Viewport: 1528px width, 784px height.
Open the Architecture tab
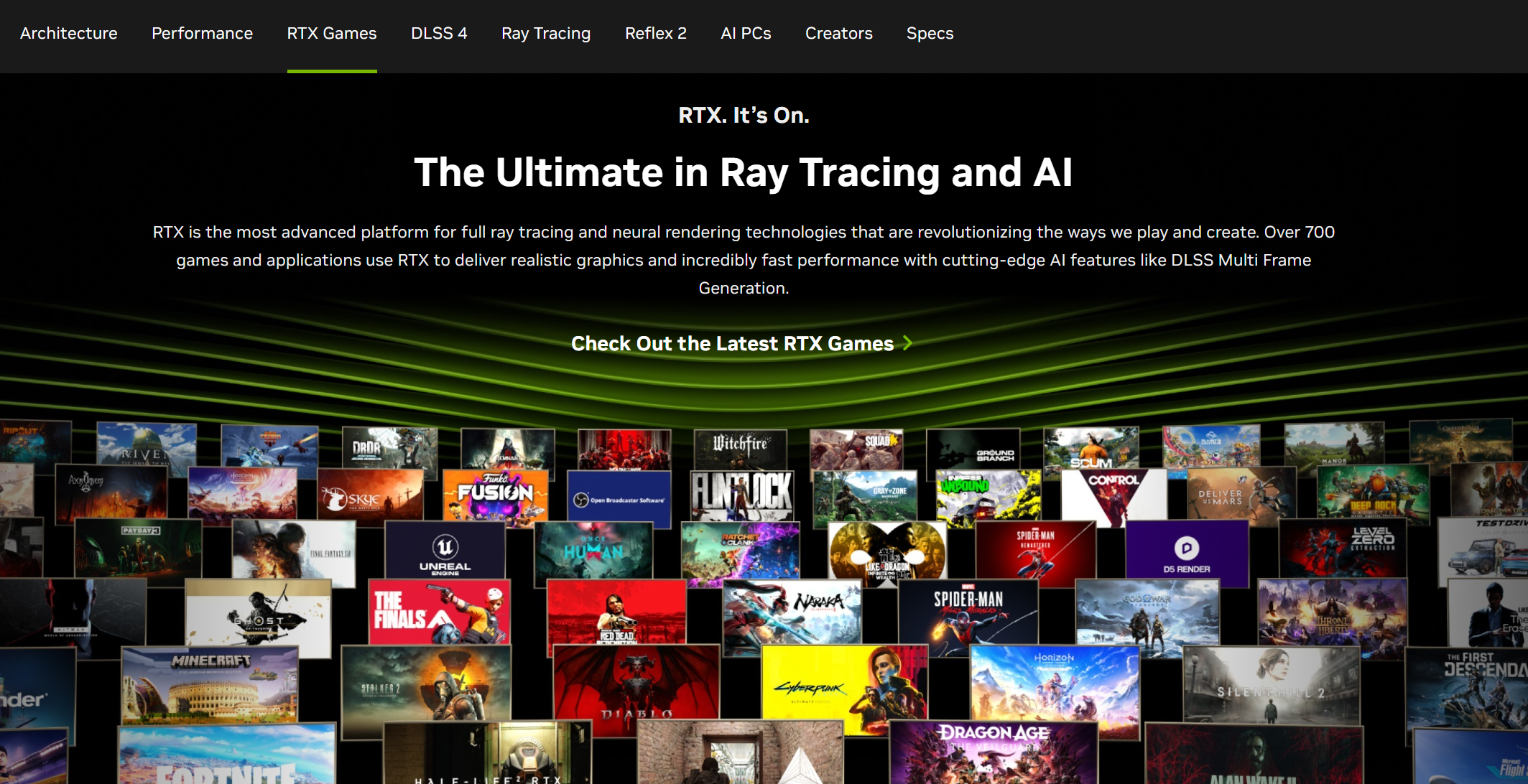[68, 33]
